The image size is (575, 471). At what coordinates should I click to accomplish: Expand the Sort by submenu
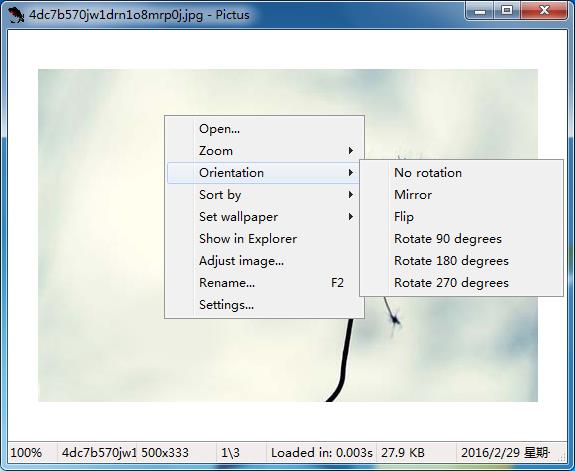pyautogui.click(x=264, y=195)
